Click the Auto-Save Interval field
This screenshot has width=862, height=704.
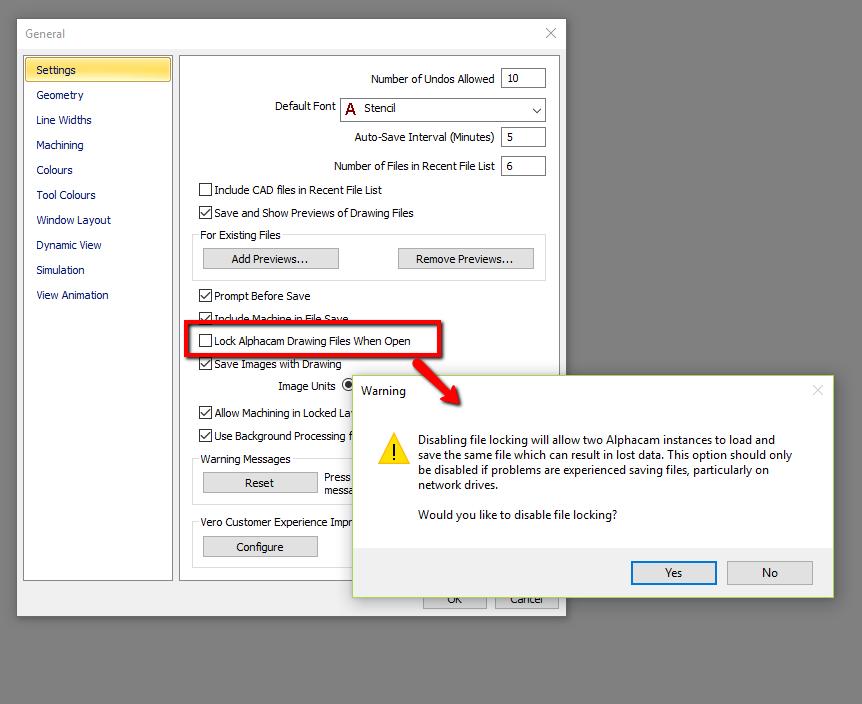[523, 137]
